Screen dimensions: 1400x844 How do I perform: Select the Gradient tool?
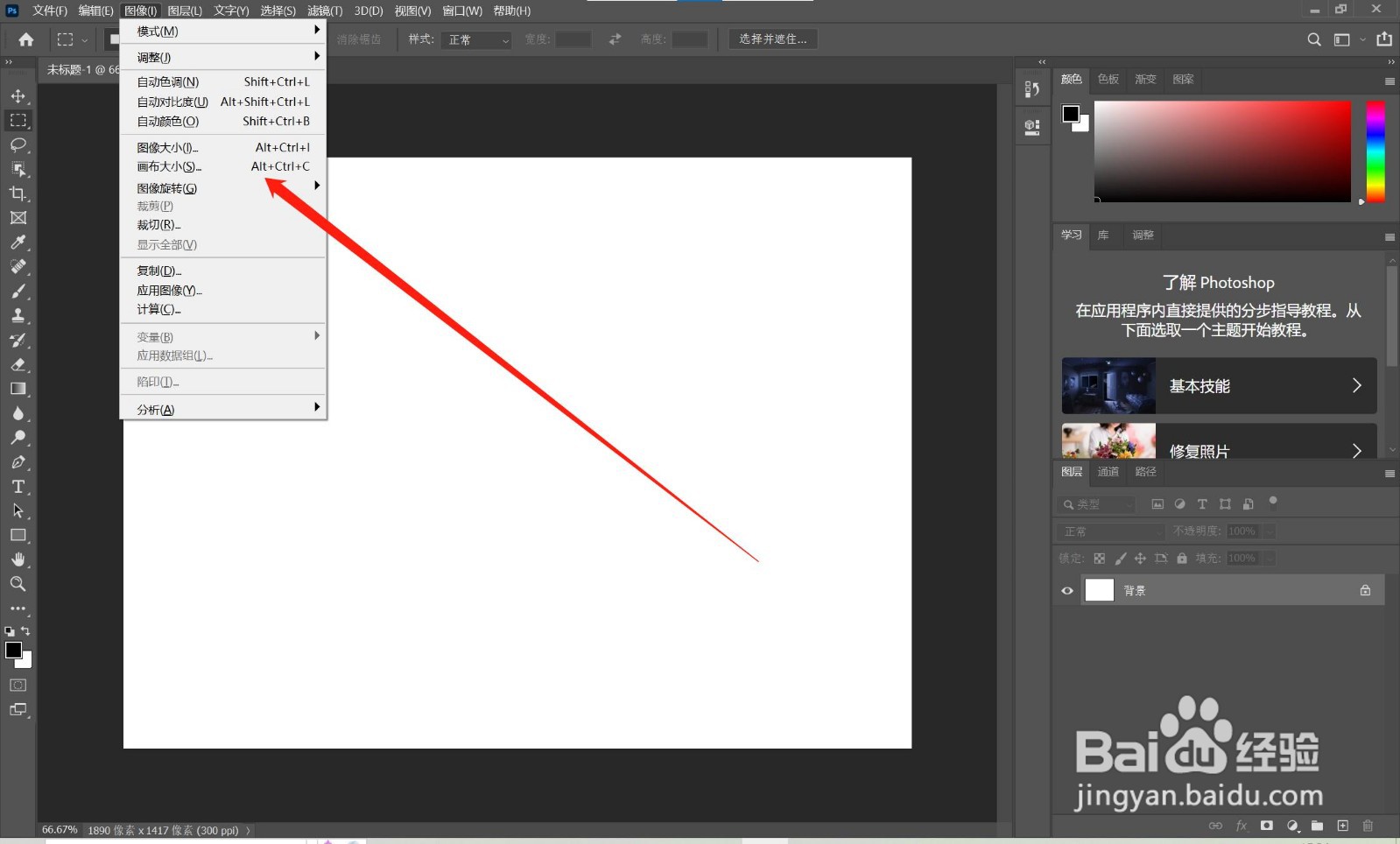(x=18, y=389)
